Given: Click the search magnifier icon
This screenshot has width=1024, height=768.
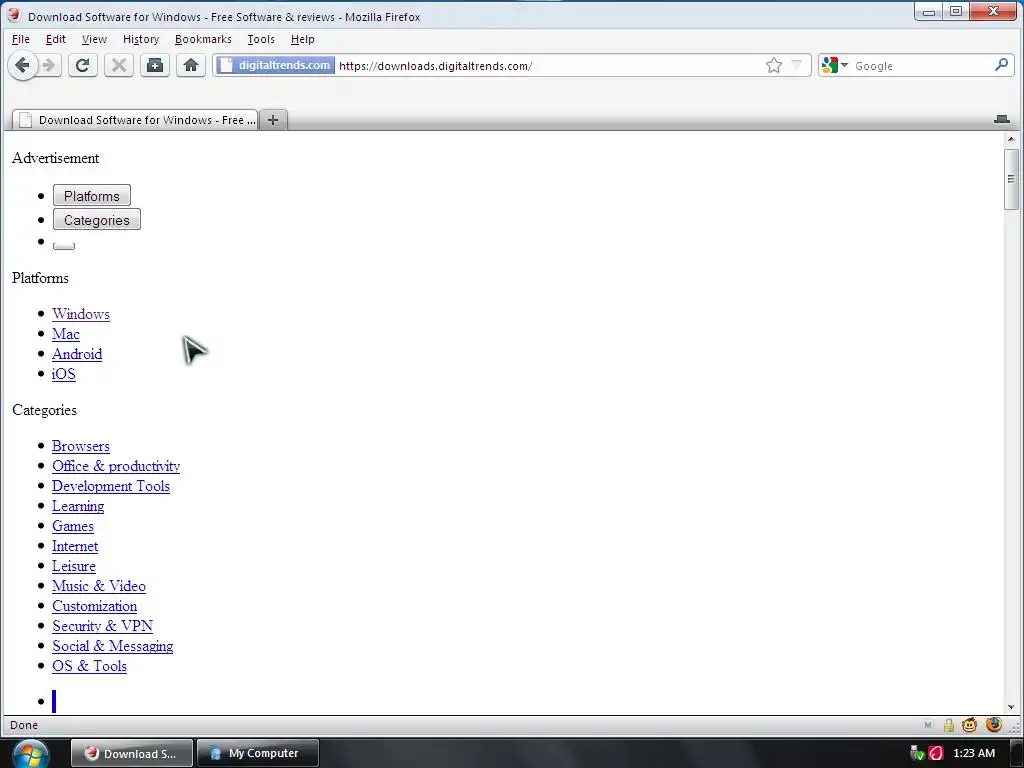Looking at the screenshot, I should click(x=1002, y=65).
